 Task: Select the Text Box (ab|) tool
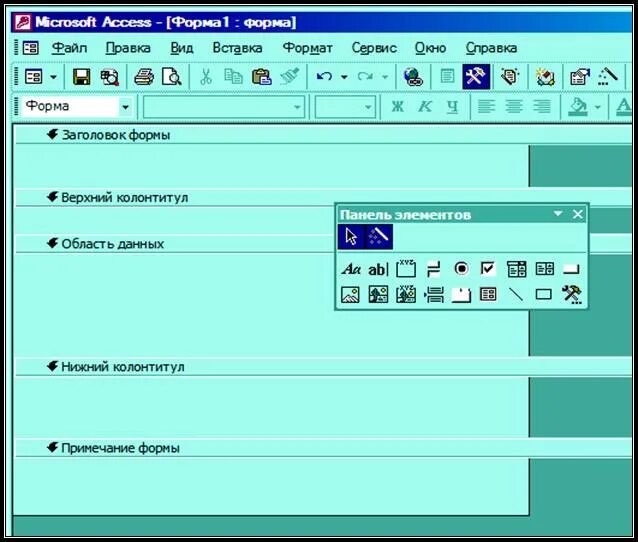click(378, 269)
